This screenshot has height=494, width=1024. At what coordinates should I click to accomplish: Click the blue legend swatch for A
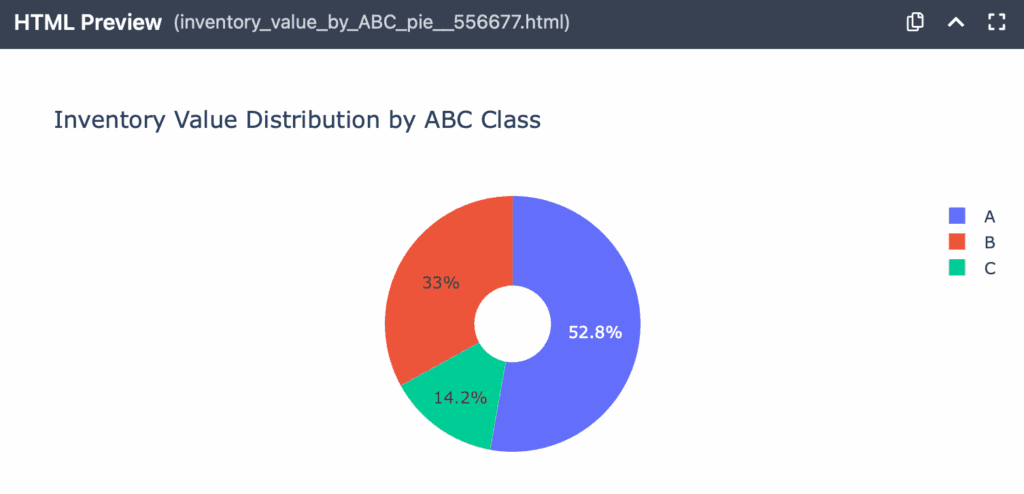click(x=957, y=216)
